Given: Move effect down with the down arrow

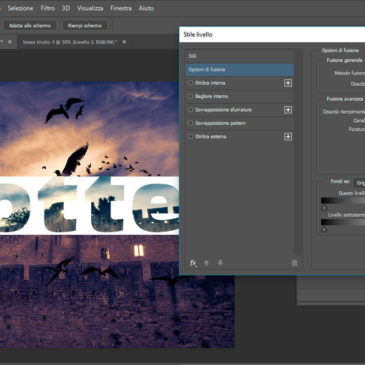Looking at the screenshot, I should [220, 263].
